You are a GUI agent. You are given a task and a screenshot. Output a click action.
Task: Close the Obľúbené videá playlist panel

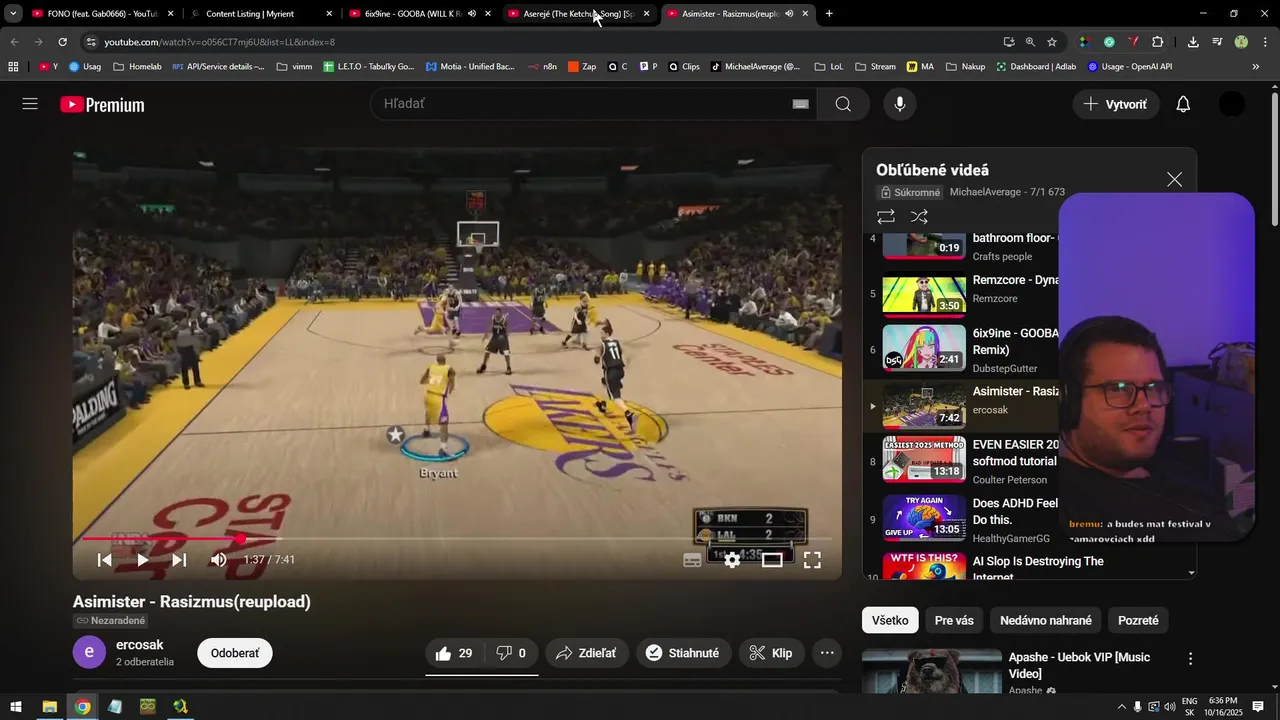click(x=1174, y=179)
